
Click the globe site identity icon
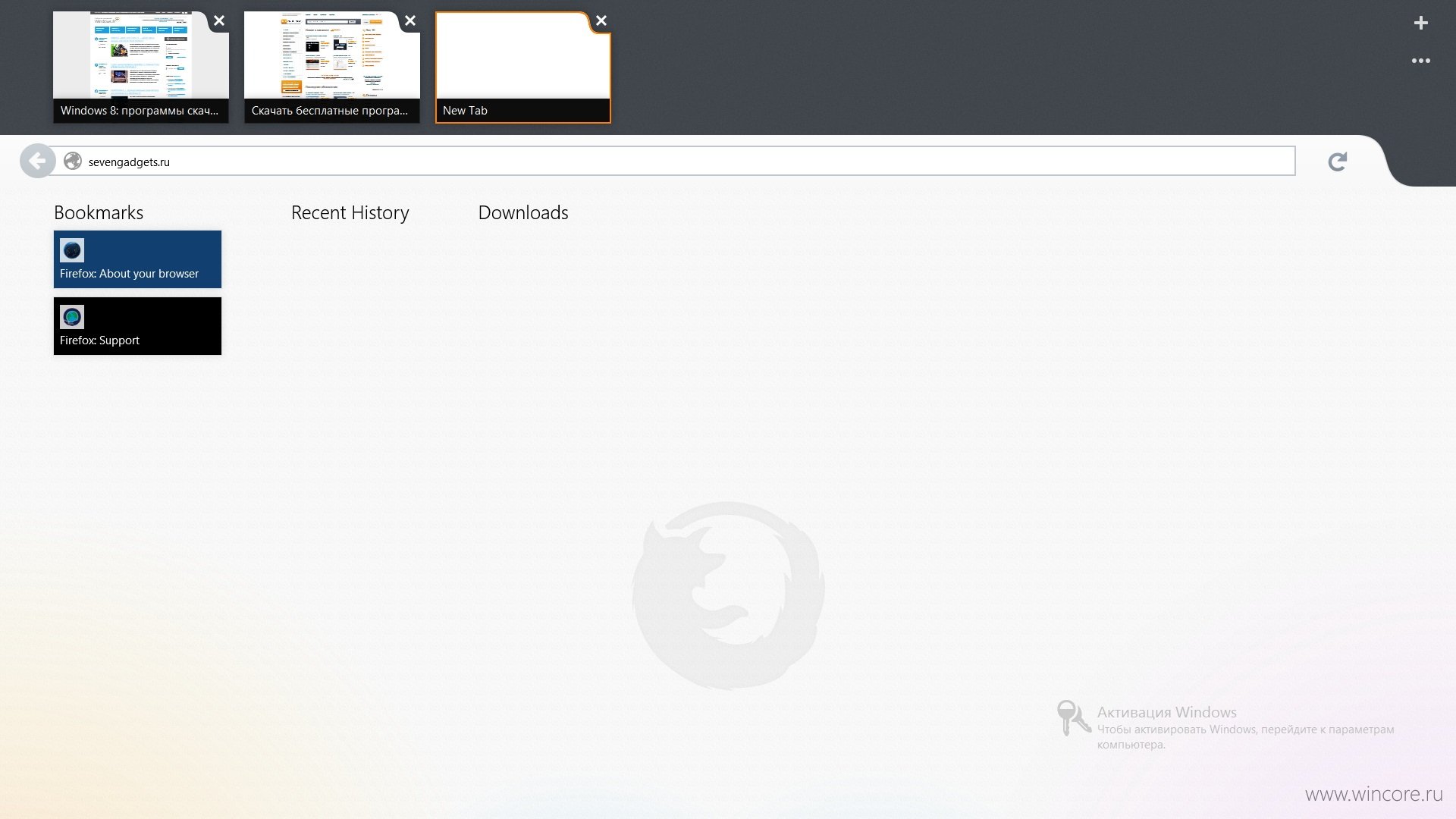[73, 161]
